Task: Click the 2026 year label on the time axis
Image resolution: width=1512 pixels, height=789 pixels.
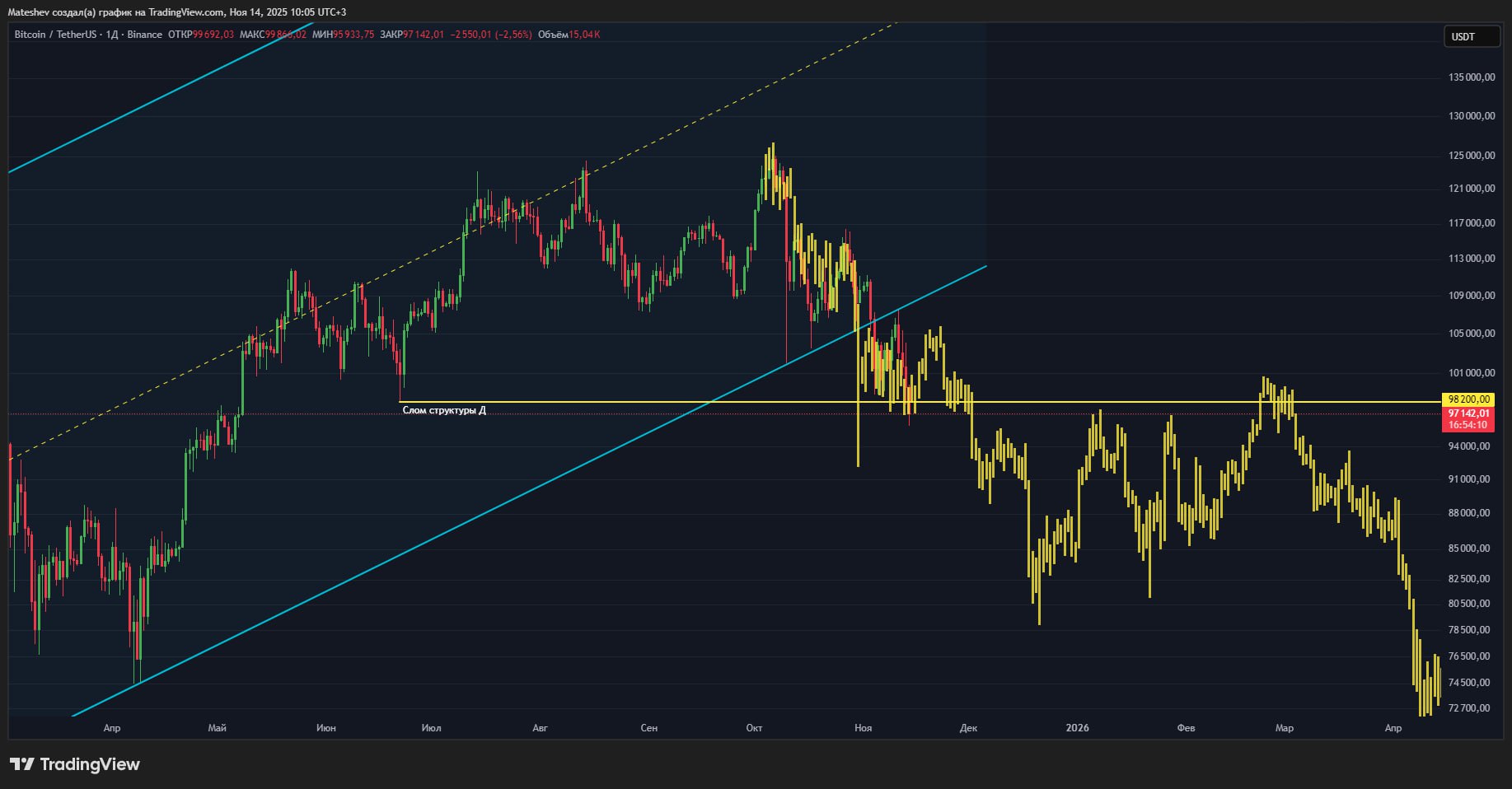Action: pos(1078,728)
